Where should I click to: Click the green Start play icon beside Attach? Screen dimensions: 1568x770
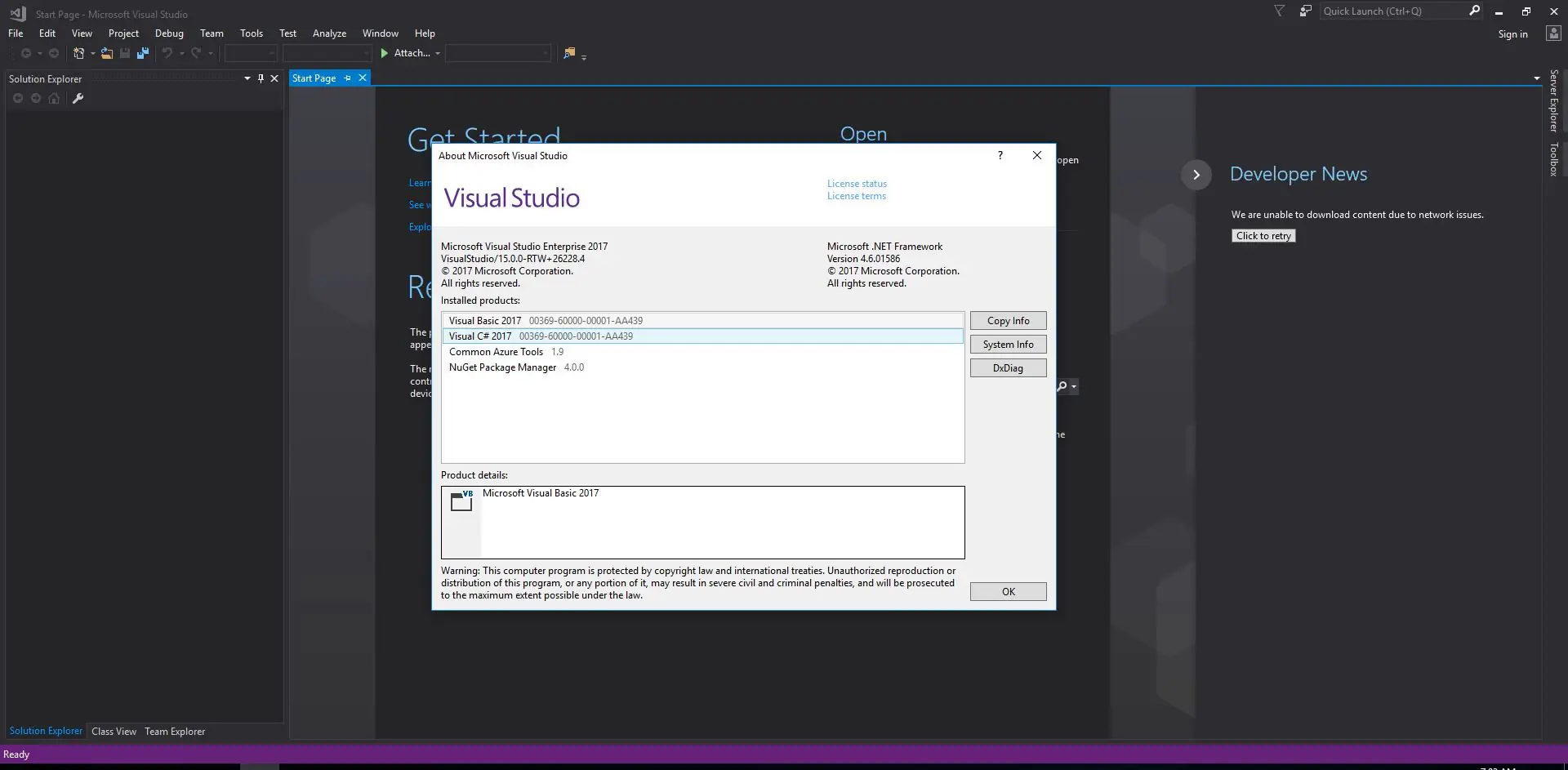pyautogui.click(x=384, y=53)
